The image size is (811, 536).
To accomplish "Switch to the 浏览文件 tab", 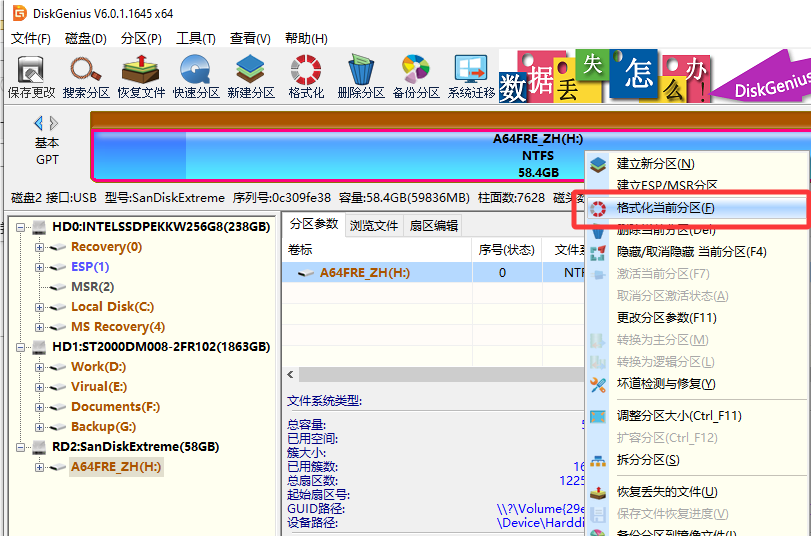I will tap(373, 226).
